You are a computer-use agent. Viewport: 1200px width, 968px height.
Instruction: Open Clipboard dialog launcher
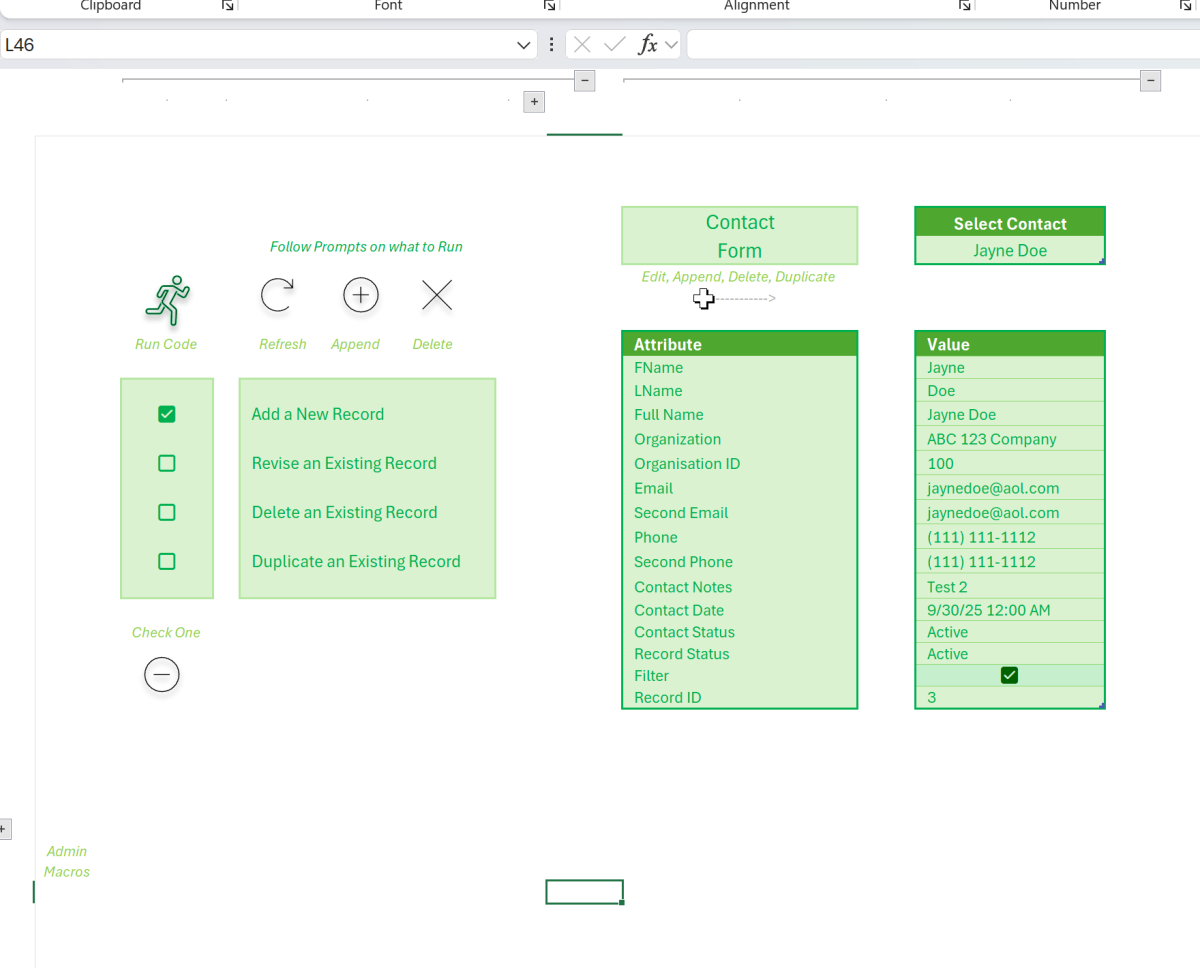tap(228, 5)
